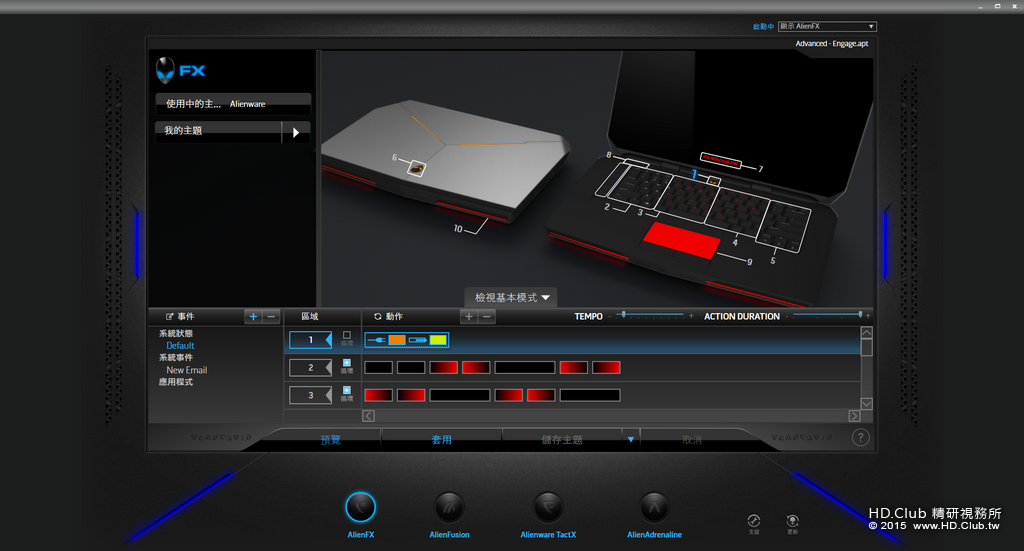Select the Alienware logo zone 7

720,161
